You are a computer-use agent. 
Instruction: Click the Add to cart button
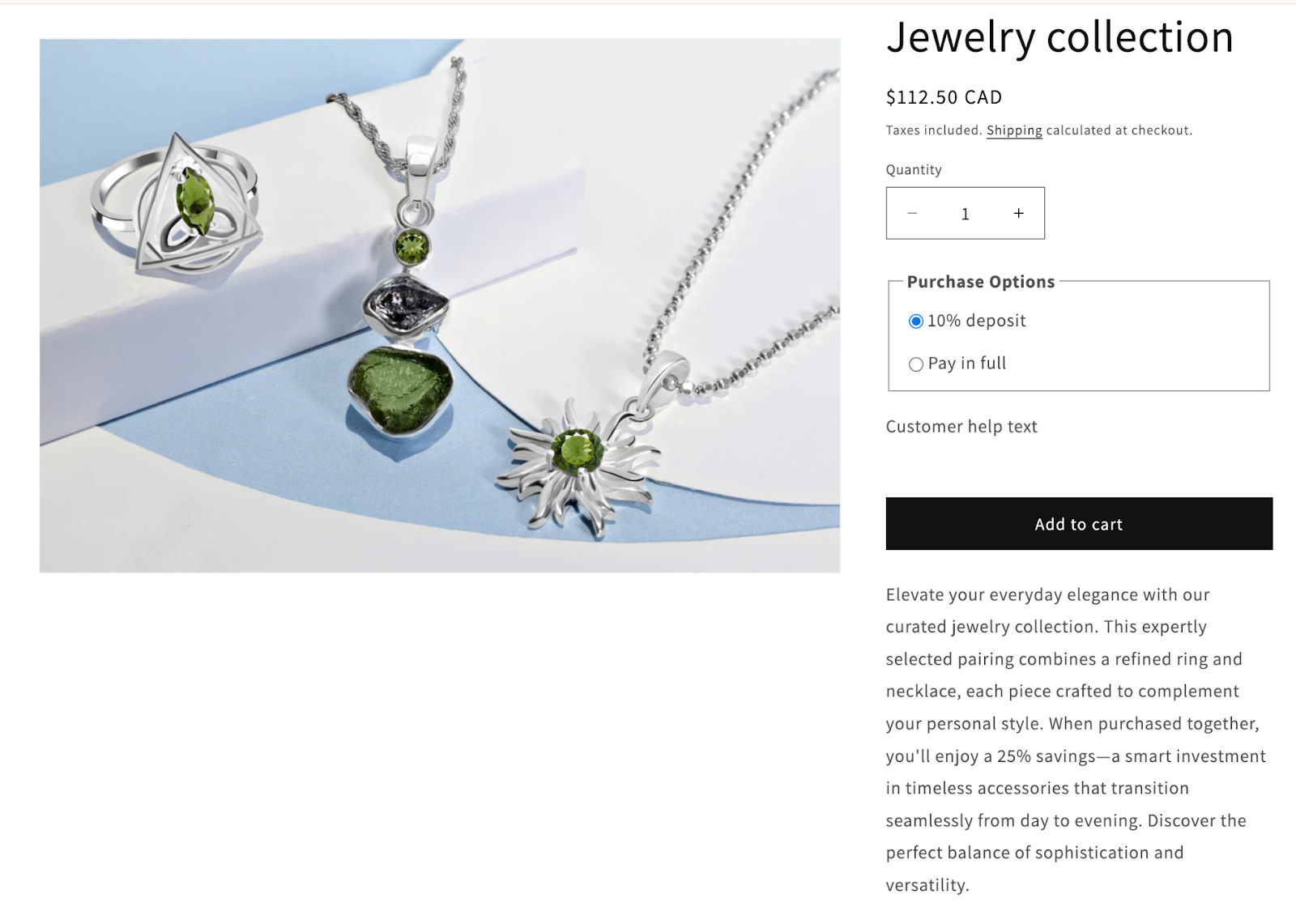(x=1079, y=524)
